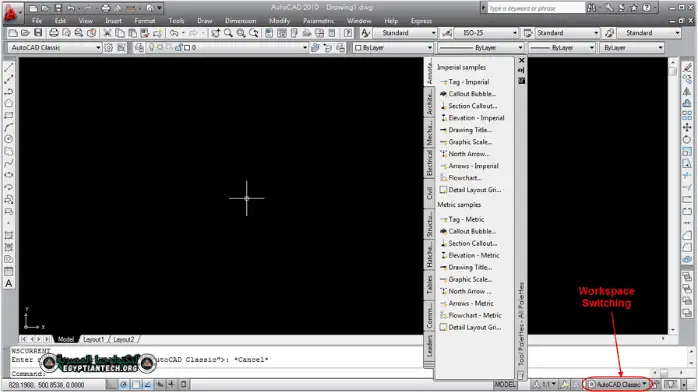
Task: Open the Parametric menu
Action: 318,21
